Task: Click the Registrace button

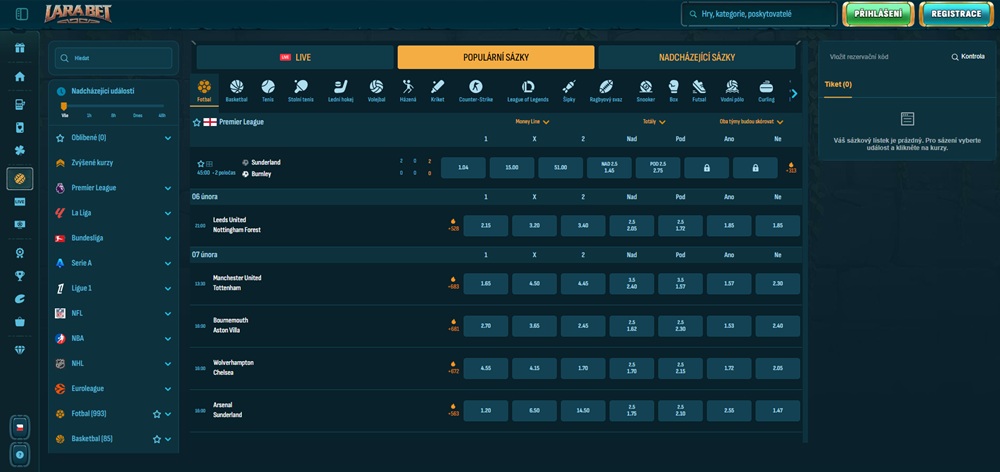Action: (x=956, y=14)
